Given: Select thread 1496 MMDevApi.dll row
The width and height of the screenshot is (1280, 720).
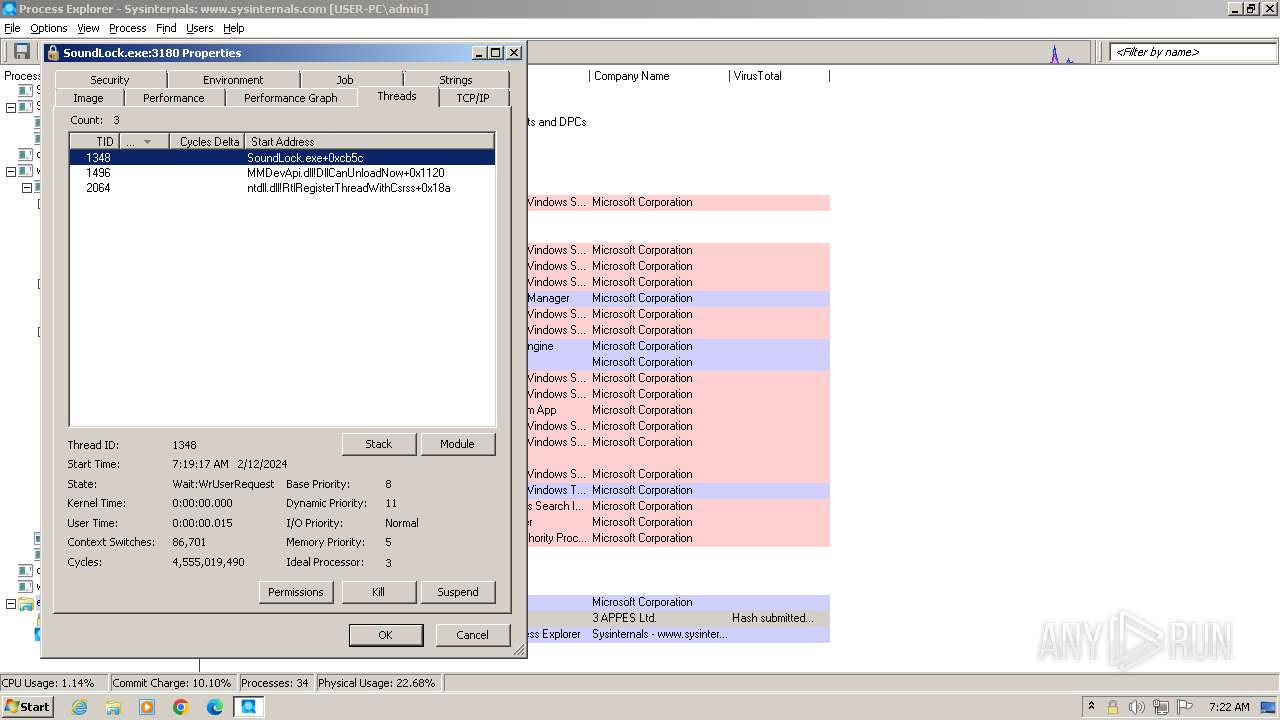Looking at the screenshot, I should [x=282, y=173].
